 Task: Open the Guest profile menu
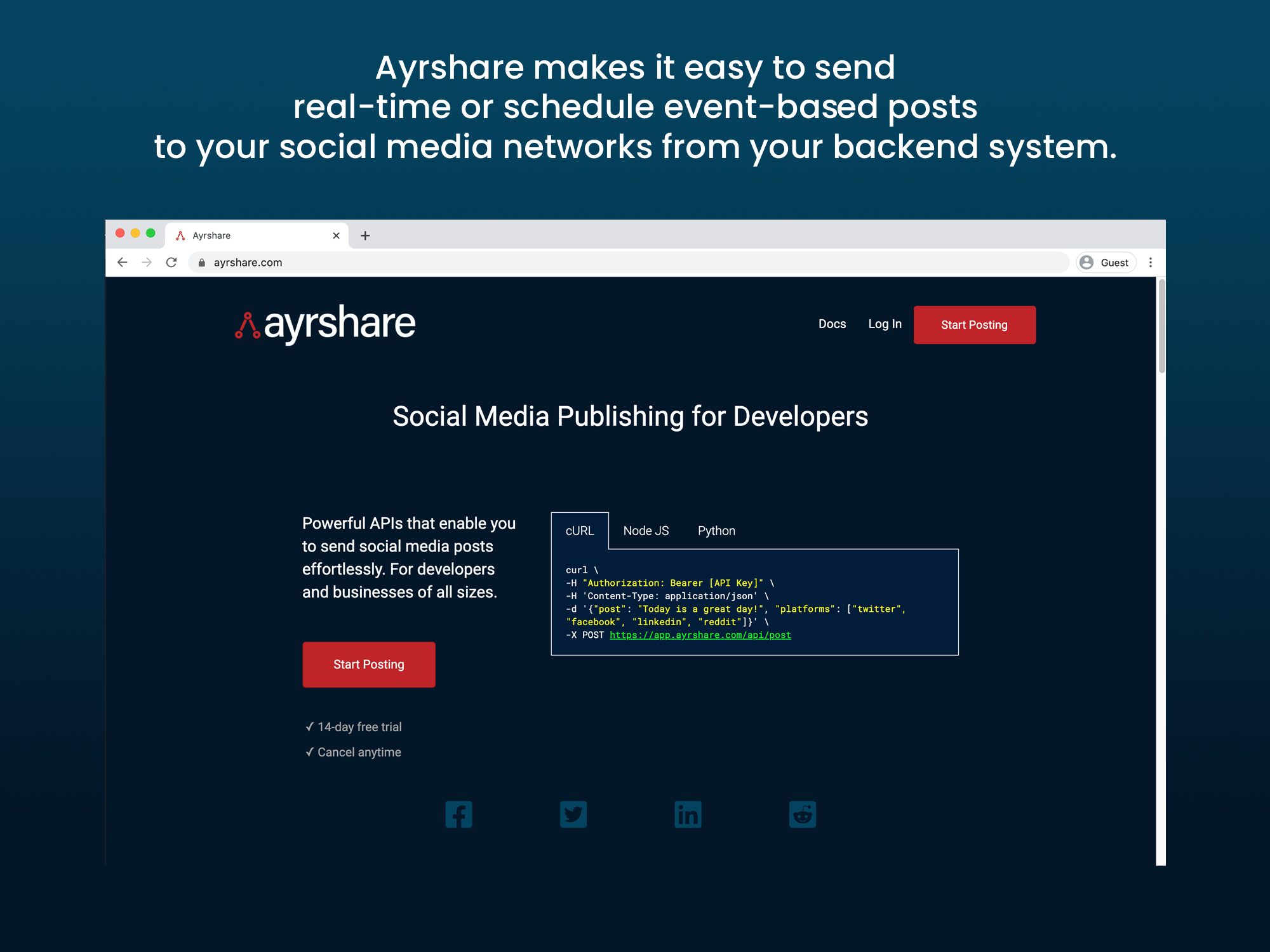(1105, 262)
